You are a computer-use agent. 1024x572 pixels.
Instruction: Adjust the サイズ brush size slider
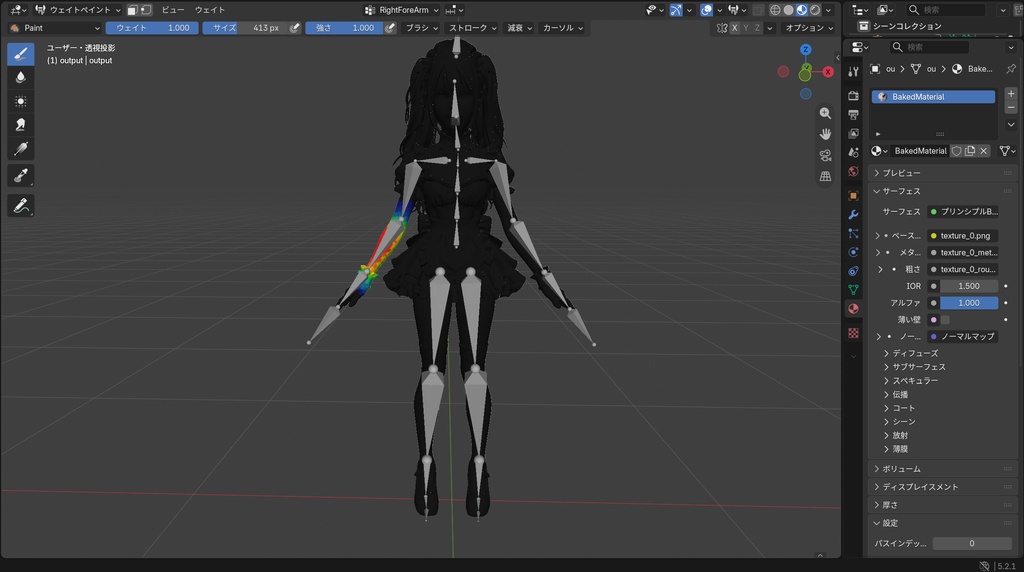tap(245, 28)
